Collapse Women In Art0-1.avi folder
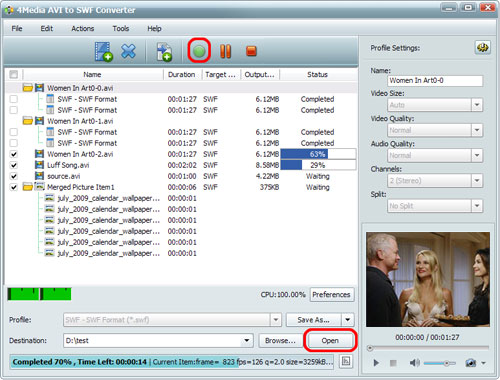The image size is (500, 380). pos(28,121)
